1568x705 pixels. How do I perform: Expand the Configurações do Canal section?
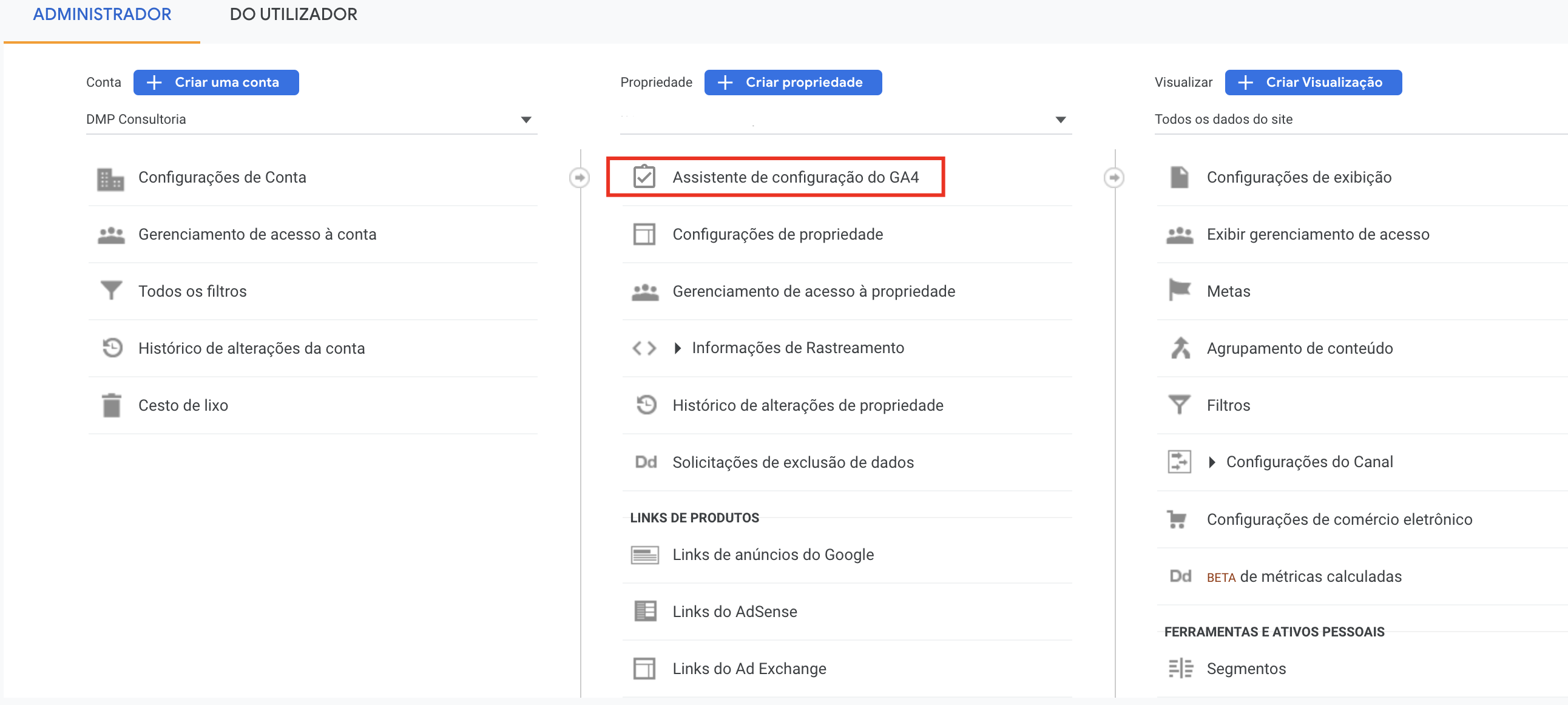[1212, 462]
